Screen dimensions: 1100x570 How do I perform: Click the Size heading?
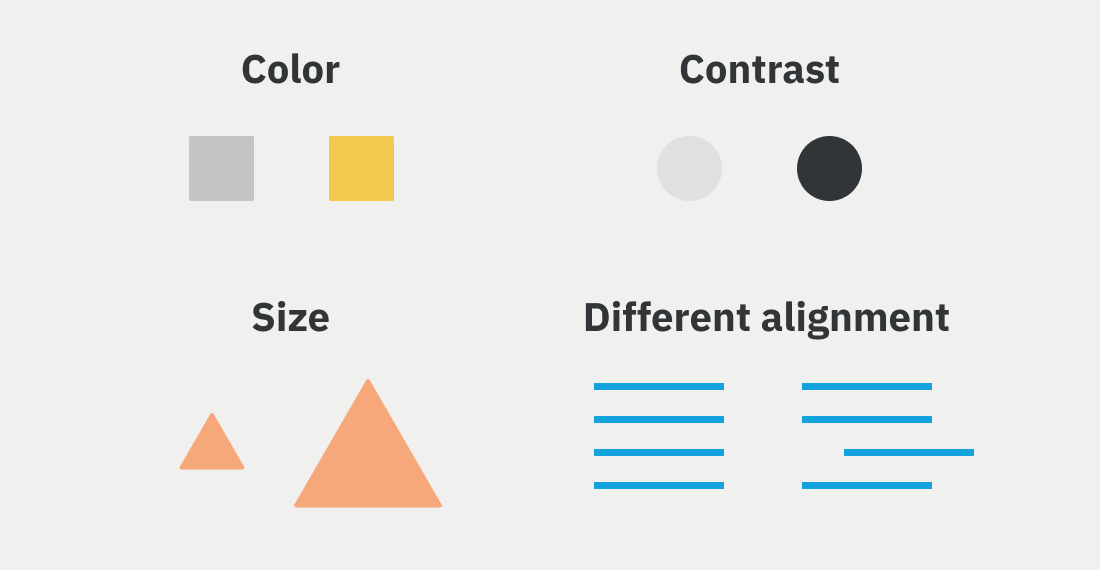click(290, 318)
